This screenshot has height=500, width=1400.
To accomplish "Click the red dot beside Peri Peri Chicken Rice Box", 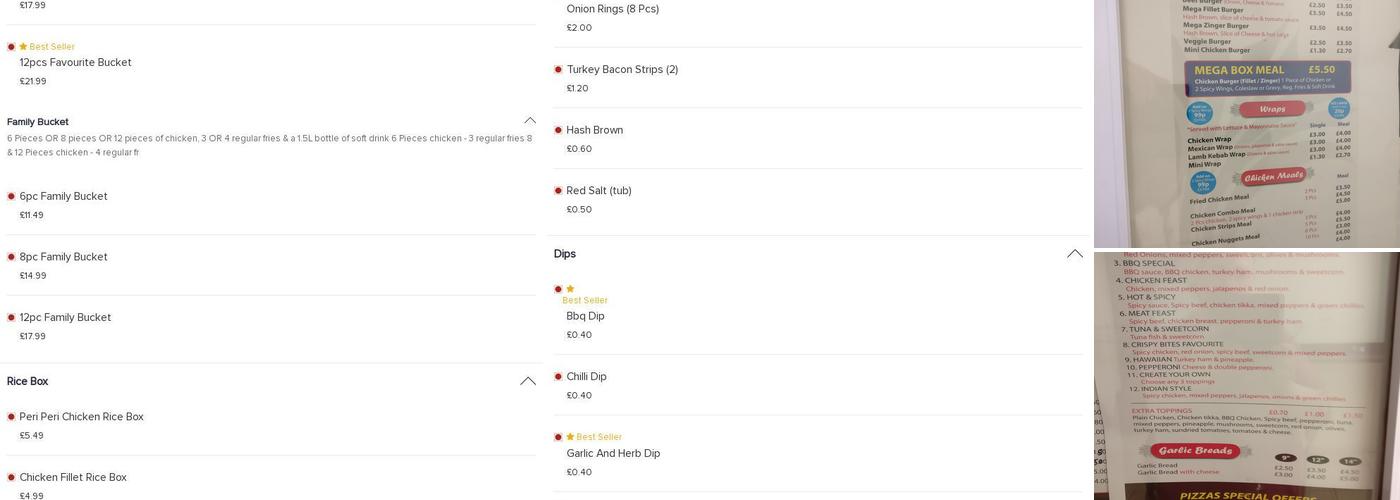I will (x=11, y=417).
